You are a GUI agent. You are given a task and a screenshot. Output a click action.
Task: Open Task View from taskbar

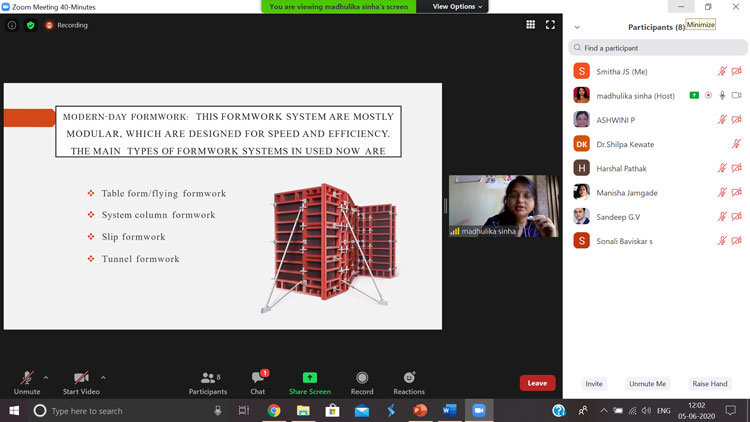point(244,411)
